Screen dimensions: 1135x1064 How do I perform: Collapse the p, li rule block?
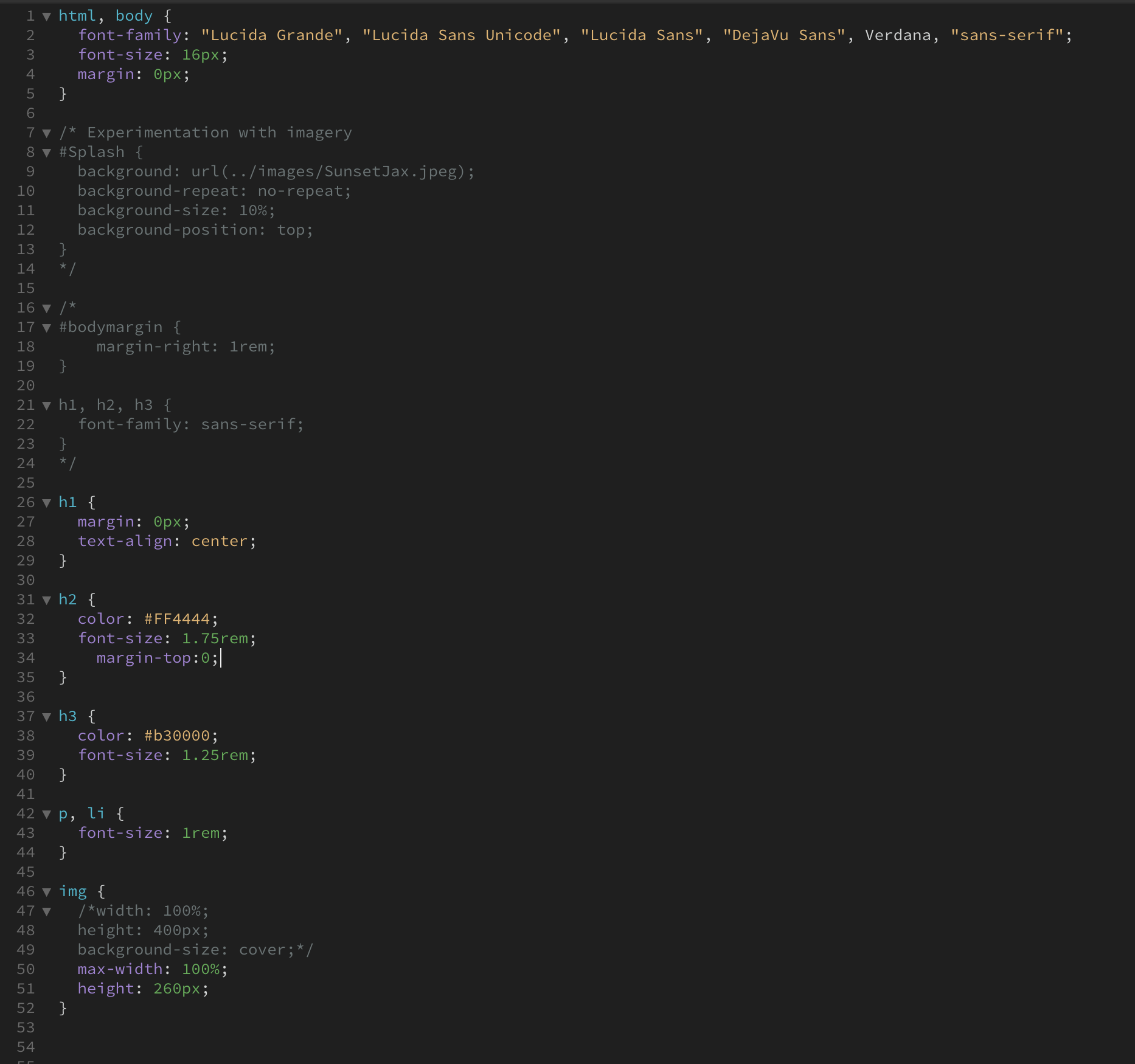47,814
